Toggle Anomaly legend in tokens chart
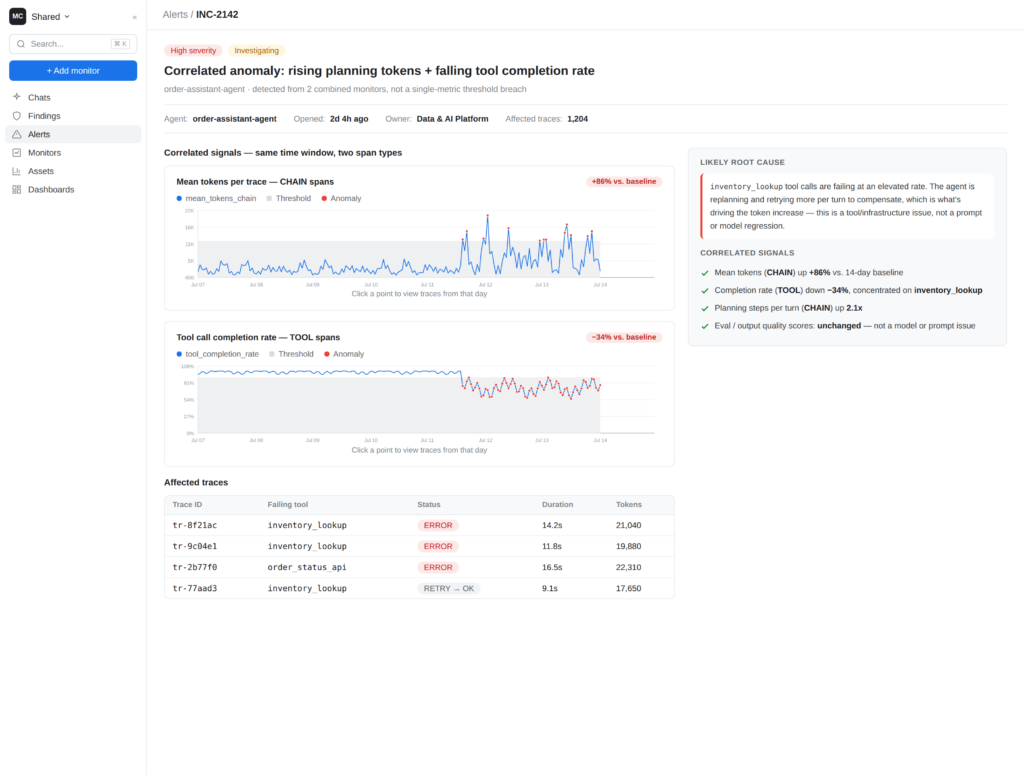This screenshot has height=775, width=1024. pos(342,198)
